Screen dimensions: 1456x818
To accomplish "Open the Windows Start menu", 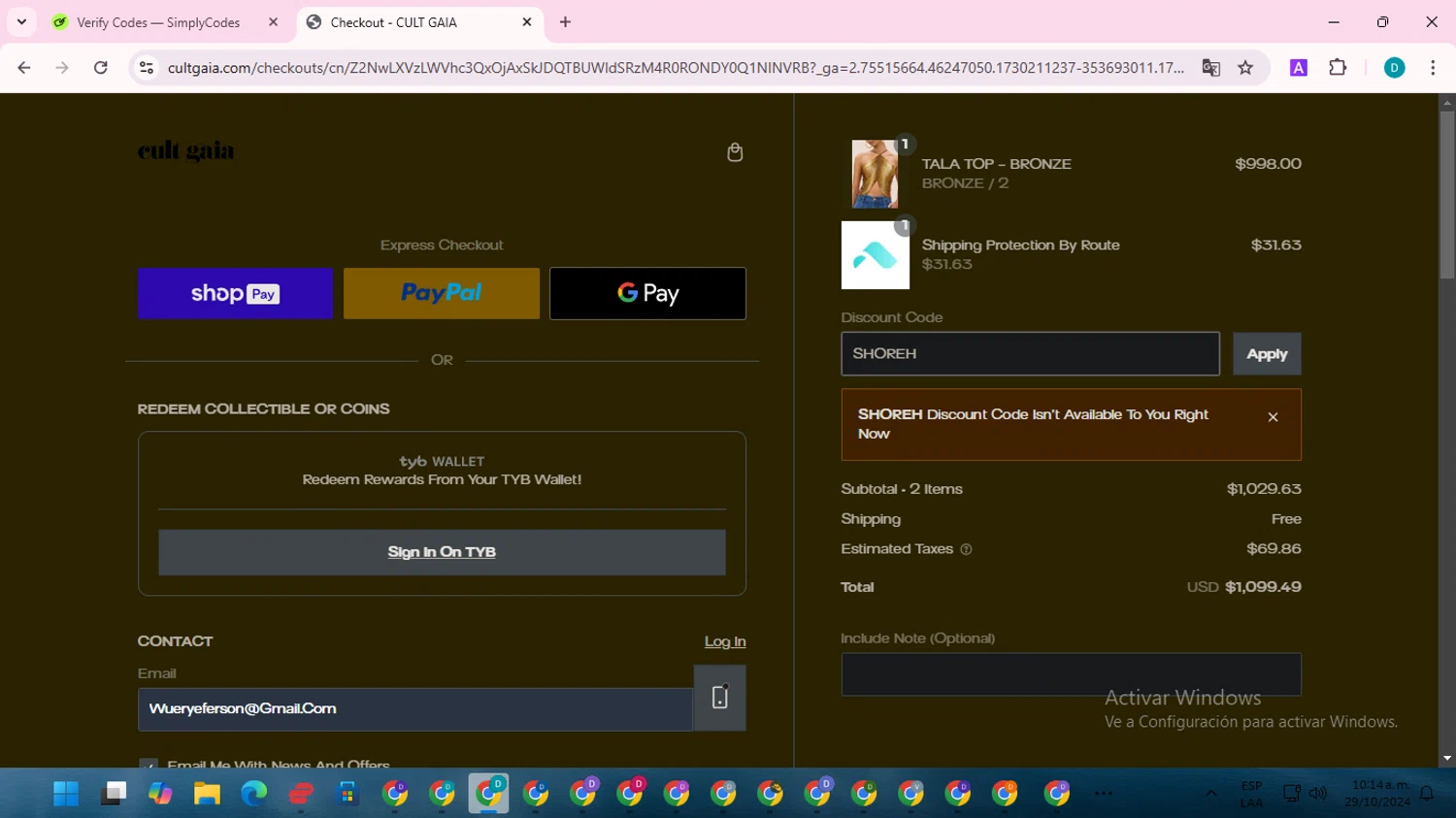I will [x=66, y=794].
